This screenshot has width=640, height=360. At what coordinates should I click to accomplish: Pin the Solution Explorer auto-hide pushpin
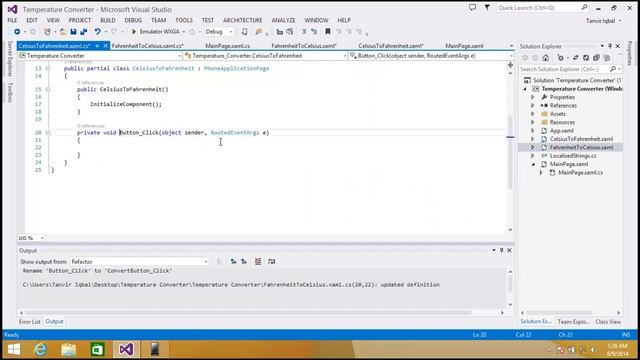tap(610, 46)
